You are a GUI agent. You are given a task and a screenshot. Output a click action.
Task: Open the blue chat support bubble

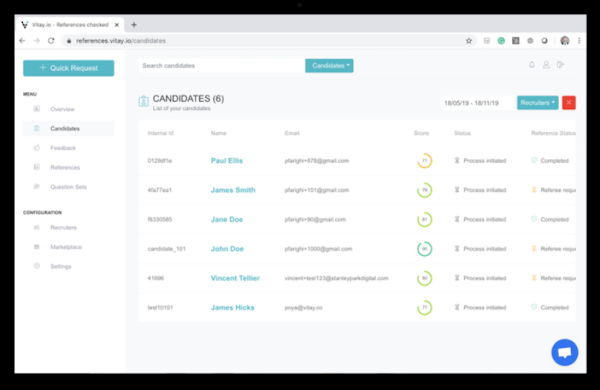click(x=564, y=352)
